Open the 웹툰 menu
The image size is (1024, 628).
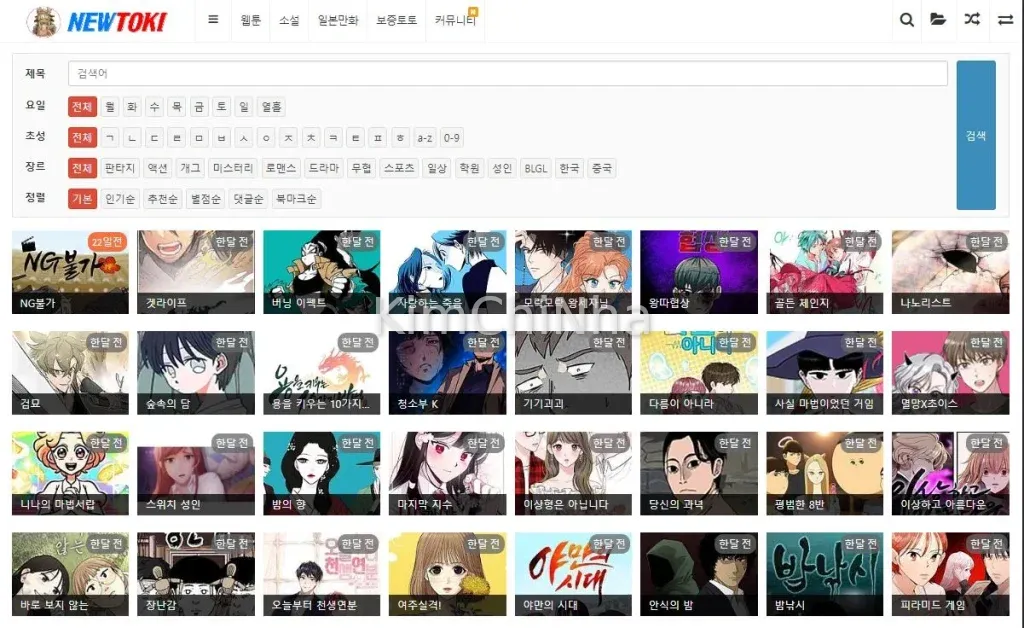(x=251, y=21)
